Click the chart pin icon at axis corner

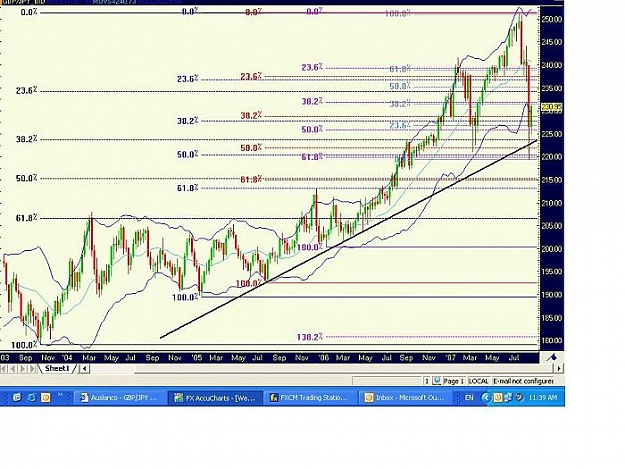(552, 357)
